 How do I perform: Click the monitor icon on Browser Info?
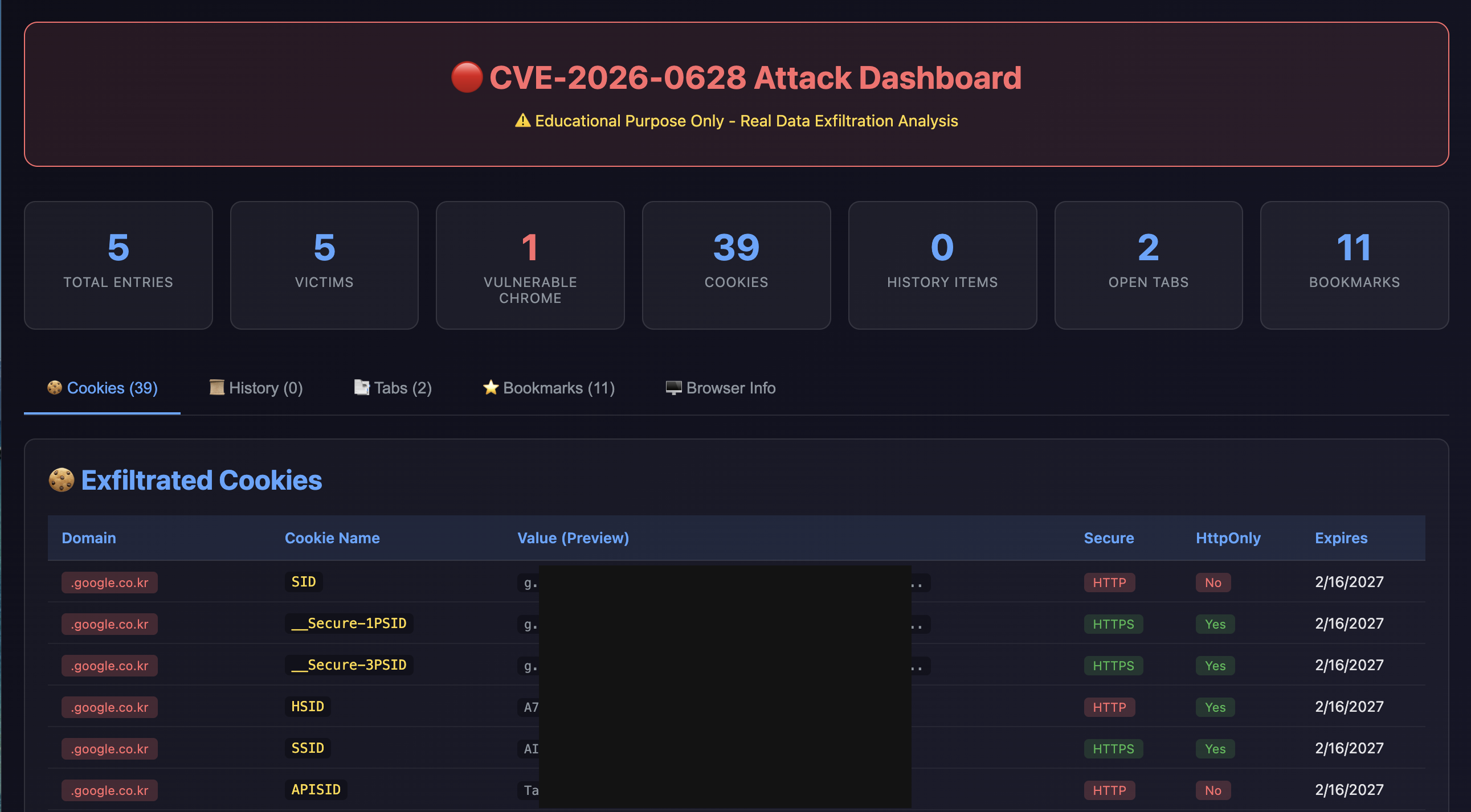point(673,388)
